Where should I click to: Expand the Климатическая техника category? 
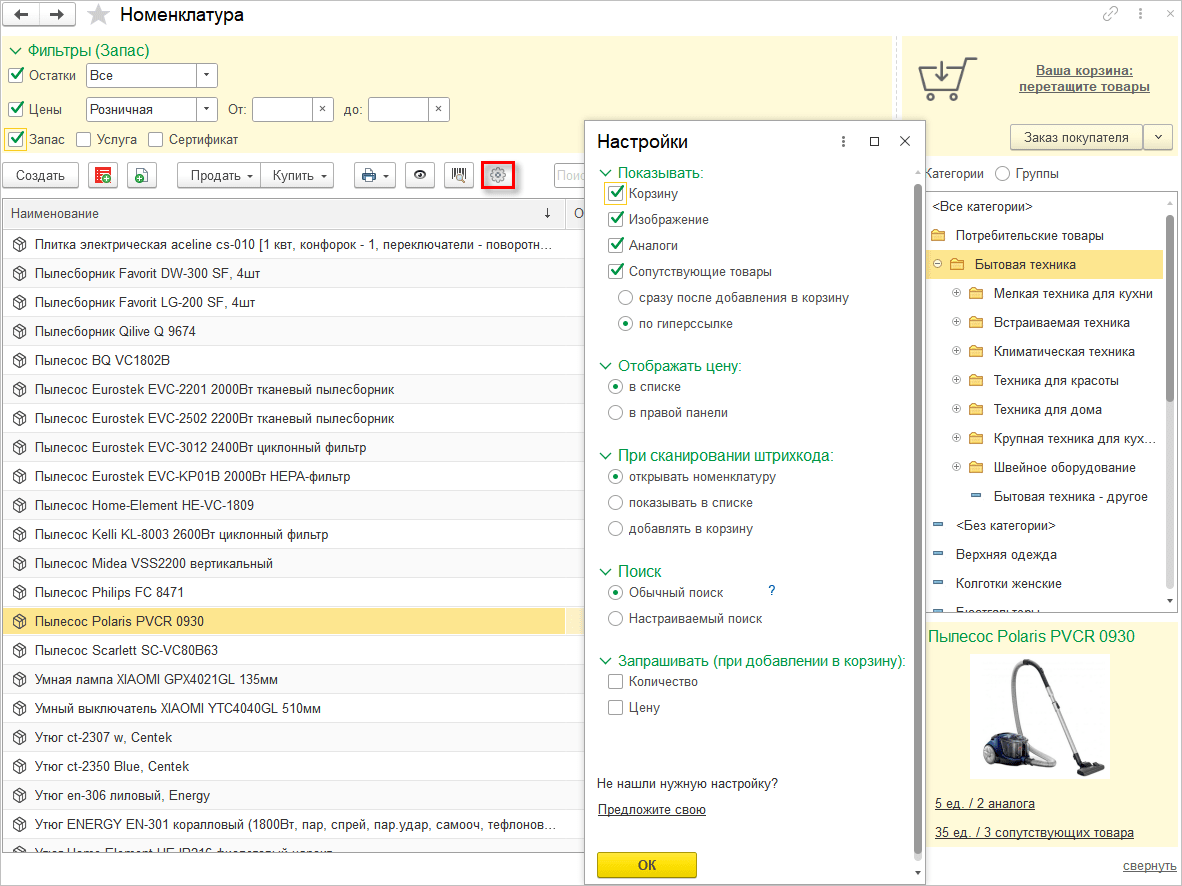(x=956, y=351)
